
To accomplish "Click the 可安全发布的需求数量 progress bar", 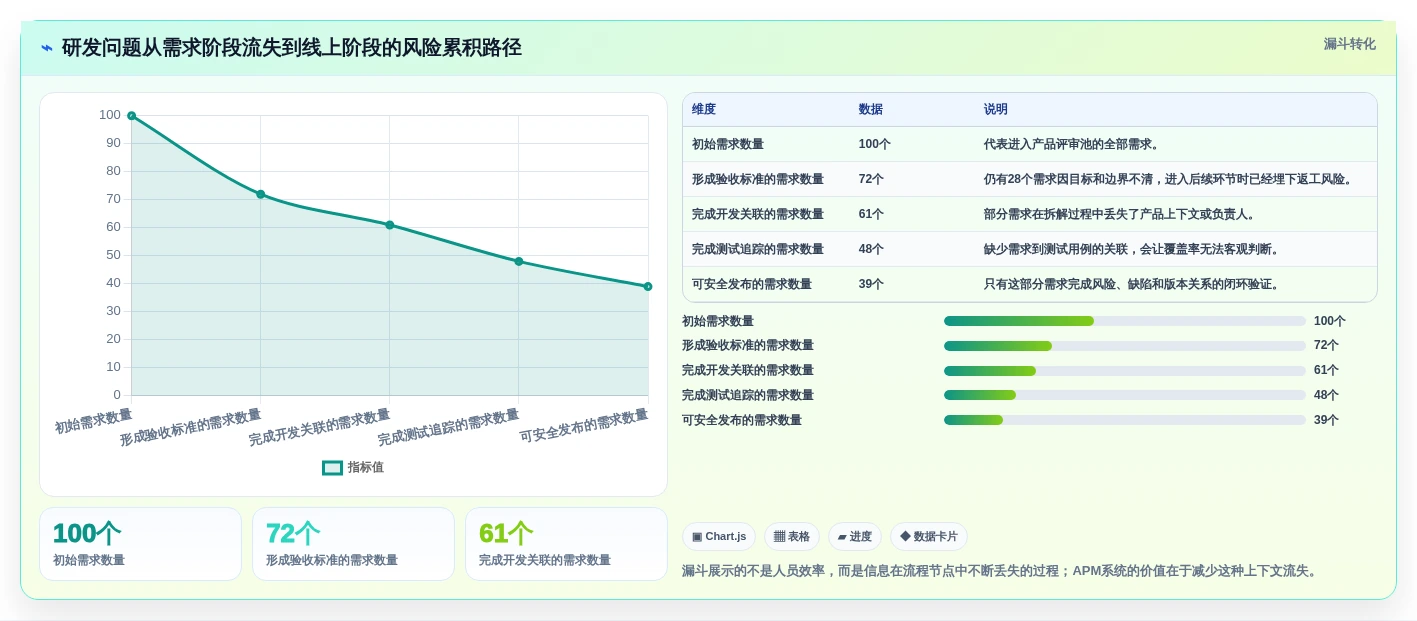I will point(1125,420).
